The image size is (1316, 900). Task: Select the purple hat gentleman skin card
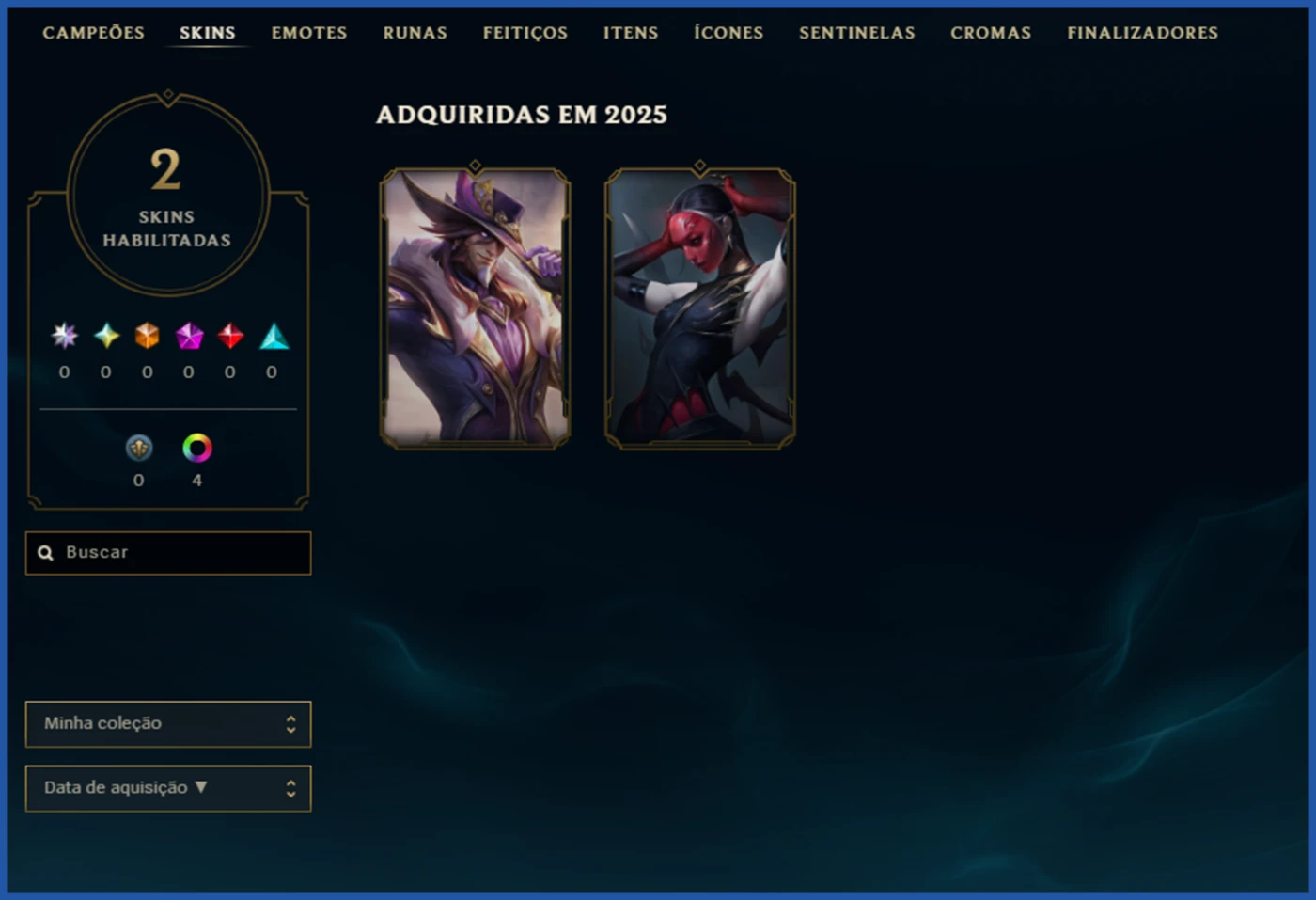point(475,307)
